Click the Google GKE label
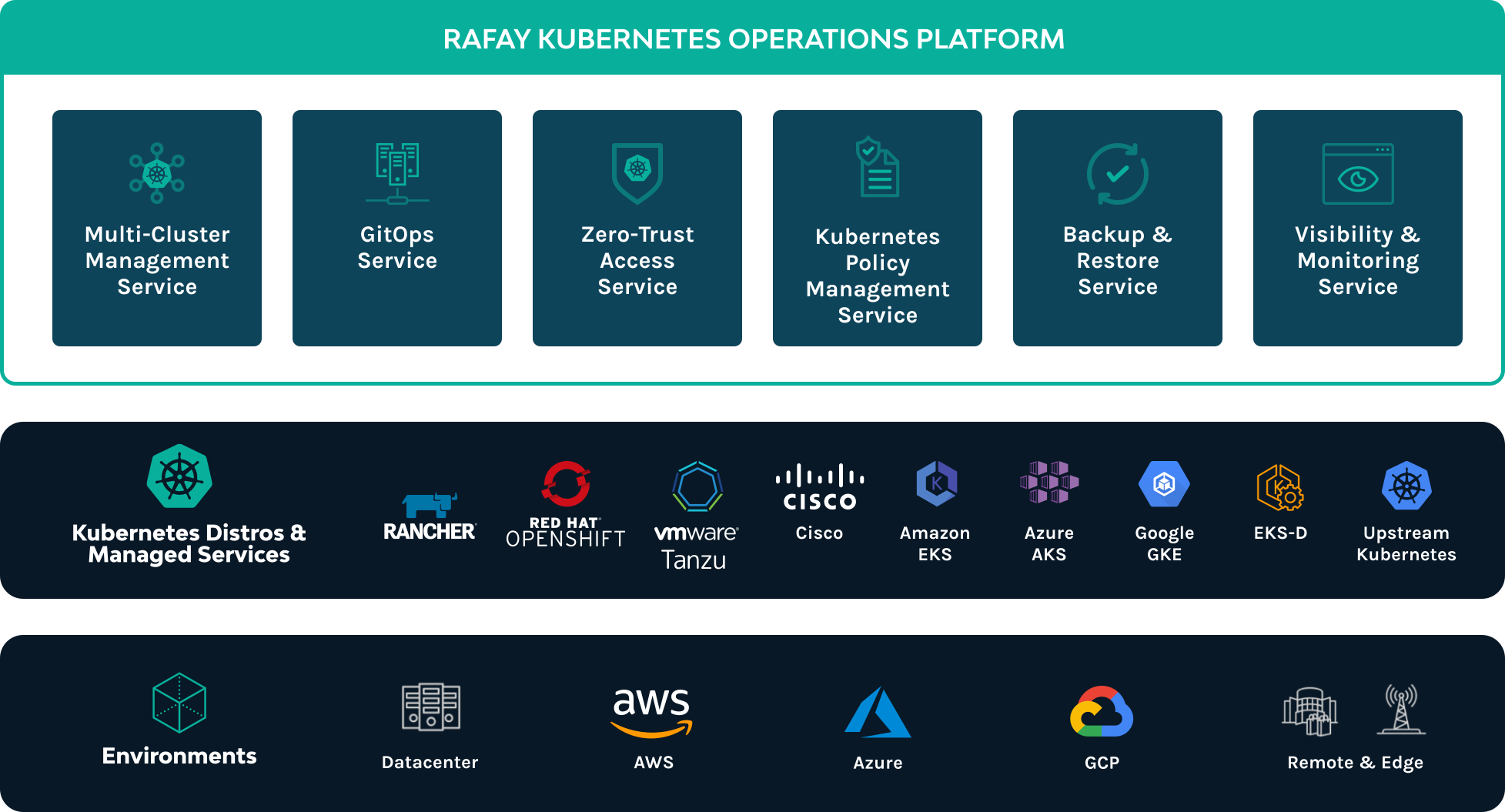Screen dimensions: 1505x812 tap(1165, 543)
